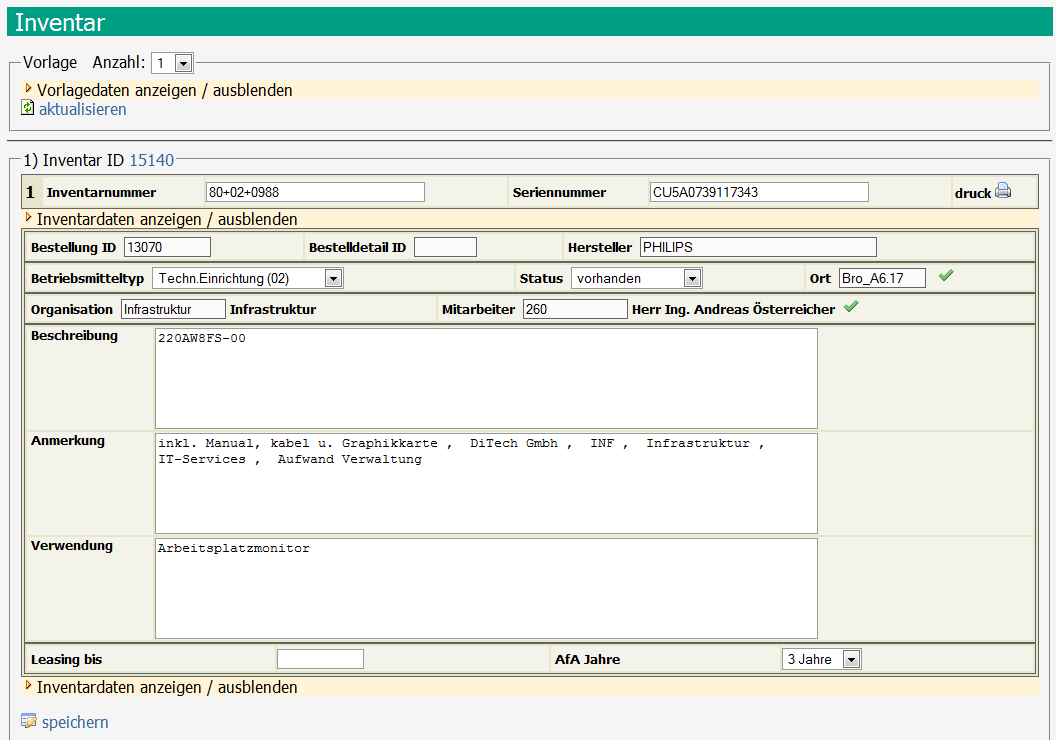The width and height of the screenshot is (1056, 740).
Task: Click green checkmark next to Ort field
Action: point(946,276)
